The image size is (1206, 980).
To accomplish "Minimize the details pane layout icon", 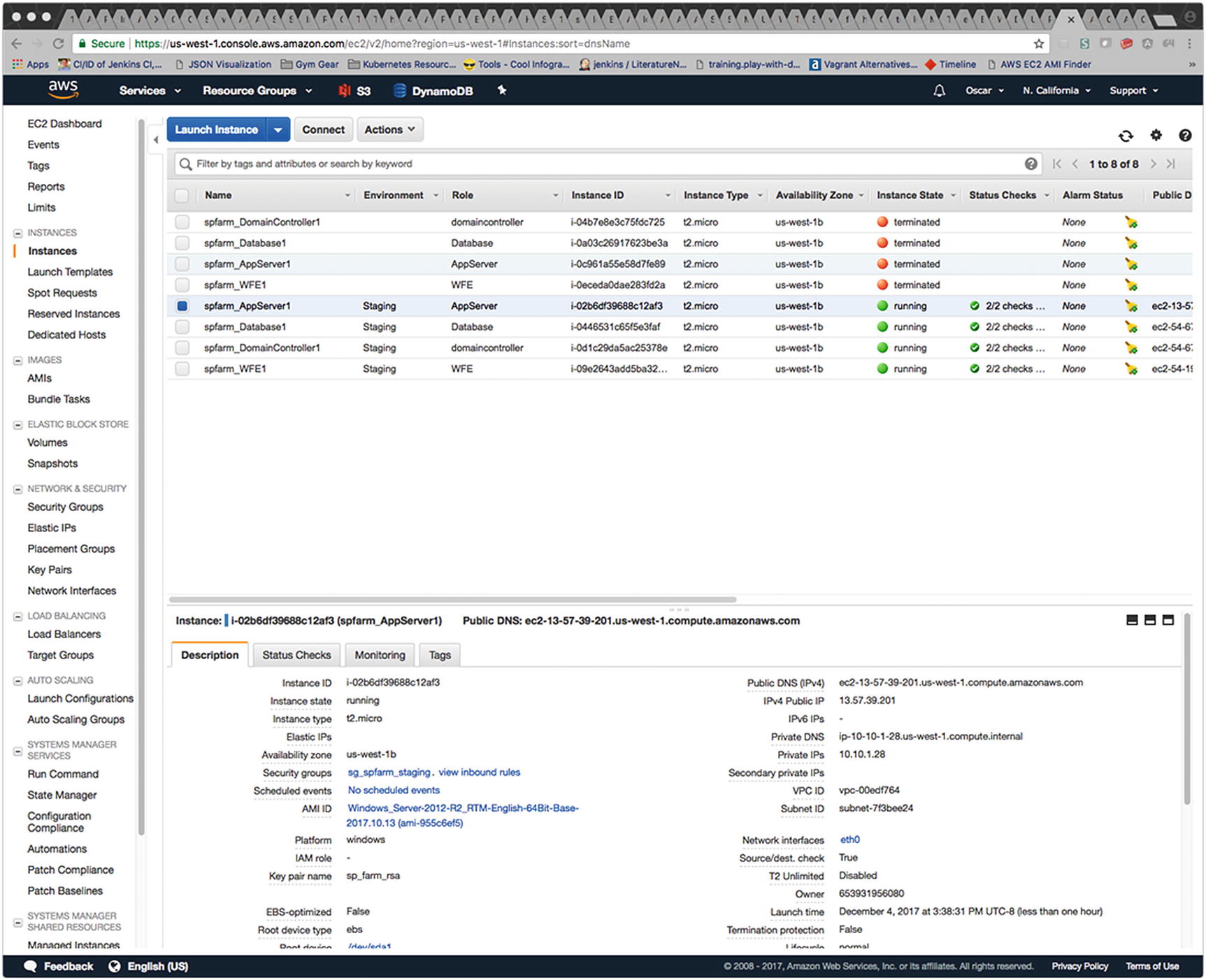I will 1132,620.
